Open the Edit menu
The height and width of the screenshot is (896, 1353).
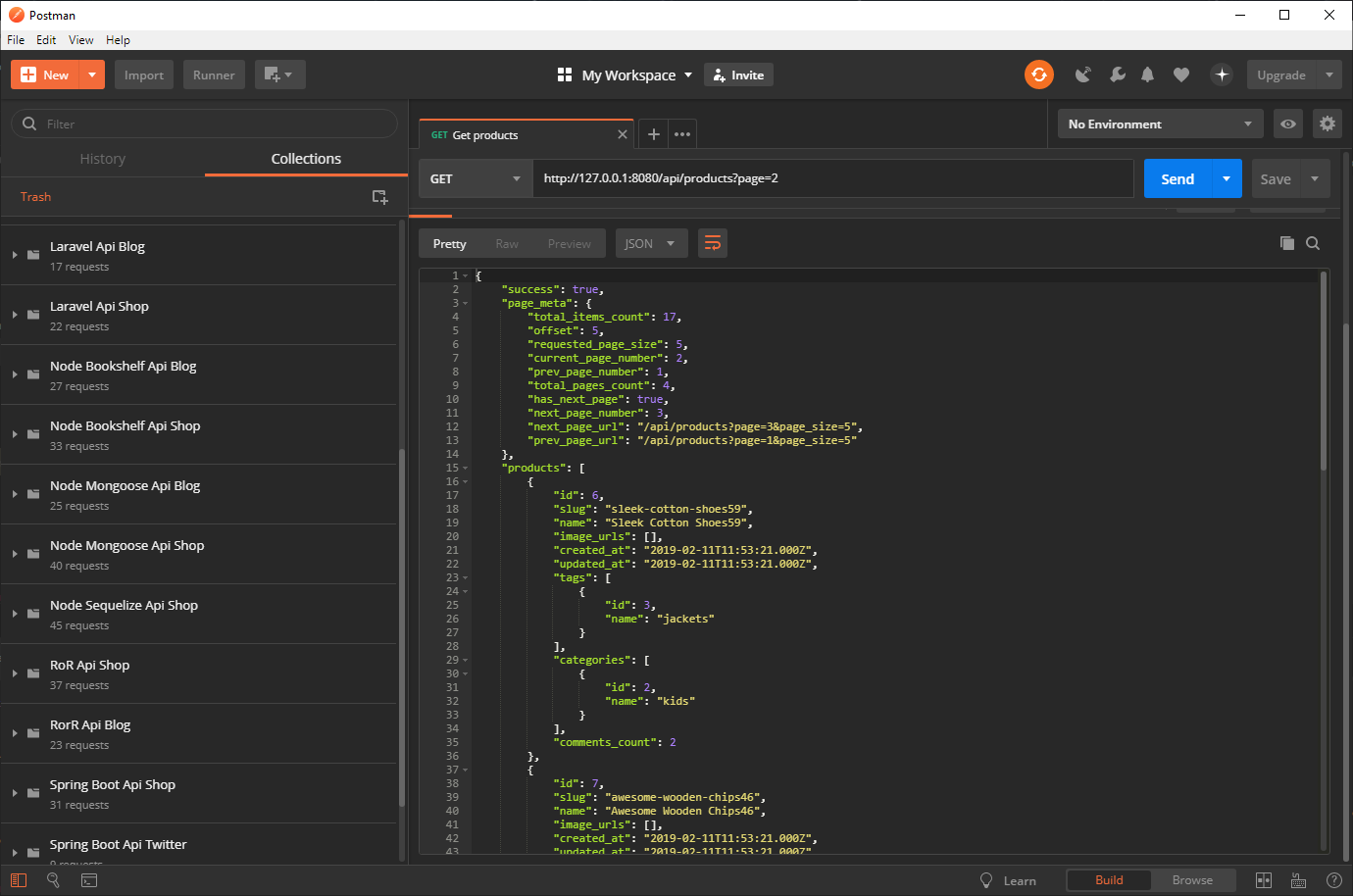point(46,40)
